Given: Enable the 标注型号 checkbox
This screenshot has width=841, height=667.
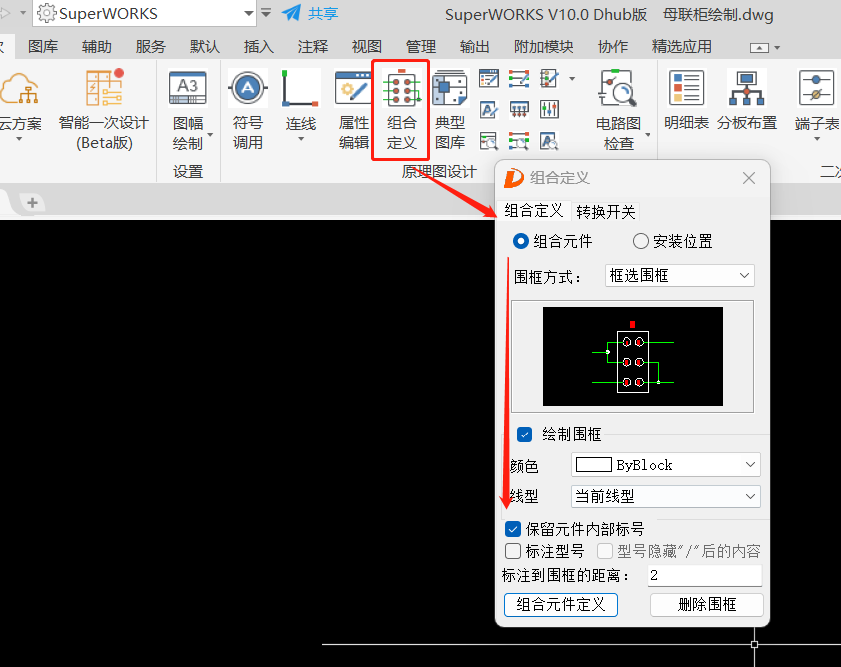Looking at the screenshot, I should [x=513, y=551].
